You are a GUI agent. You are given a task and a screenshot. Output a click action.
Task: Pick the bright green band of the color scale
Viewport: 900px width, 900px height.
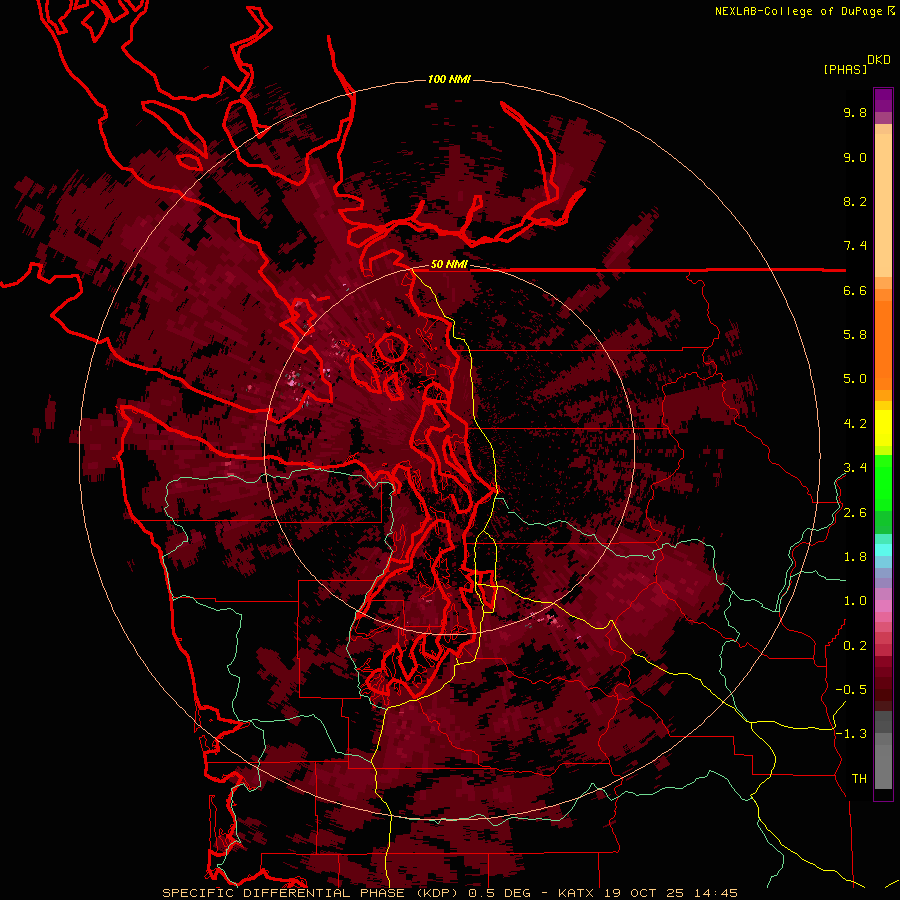tap(883, 482)
